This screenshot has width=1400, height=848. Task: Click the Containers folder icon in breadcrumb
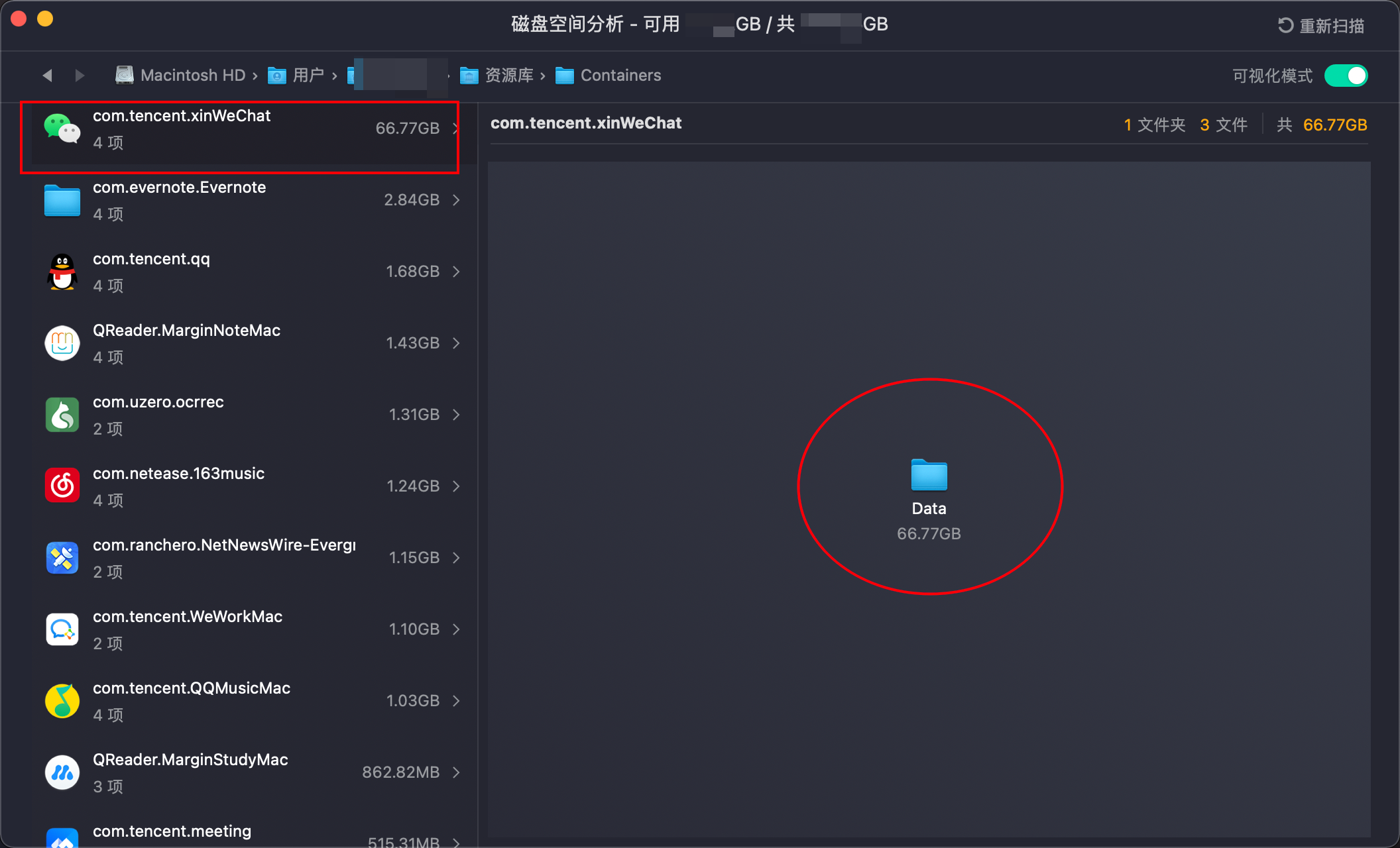(x=565, y=76)
